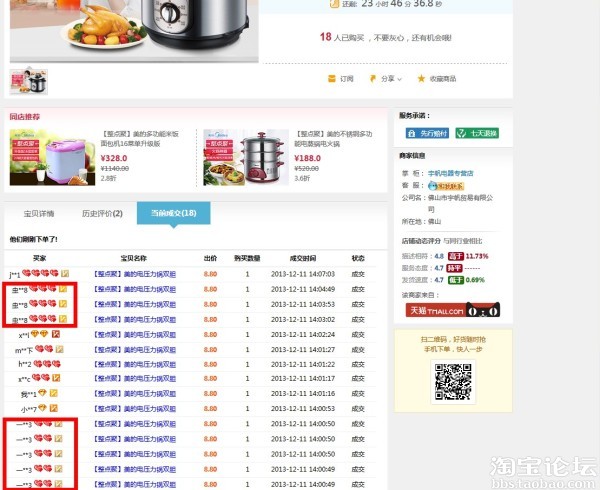Image resolution: width=600 pixels, height=490 pixels.
Task: Open the item link in the 14:00:53 row
Action: 135,409
